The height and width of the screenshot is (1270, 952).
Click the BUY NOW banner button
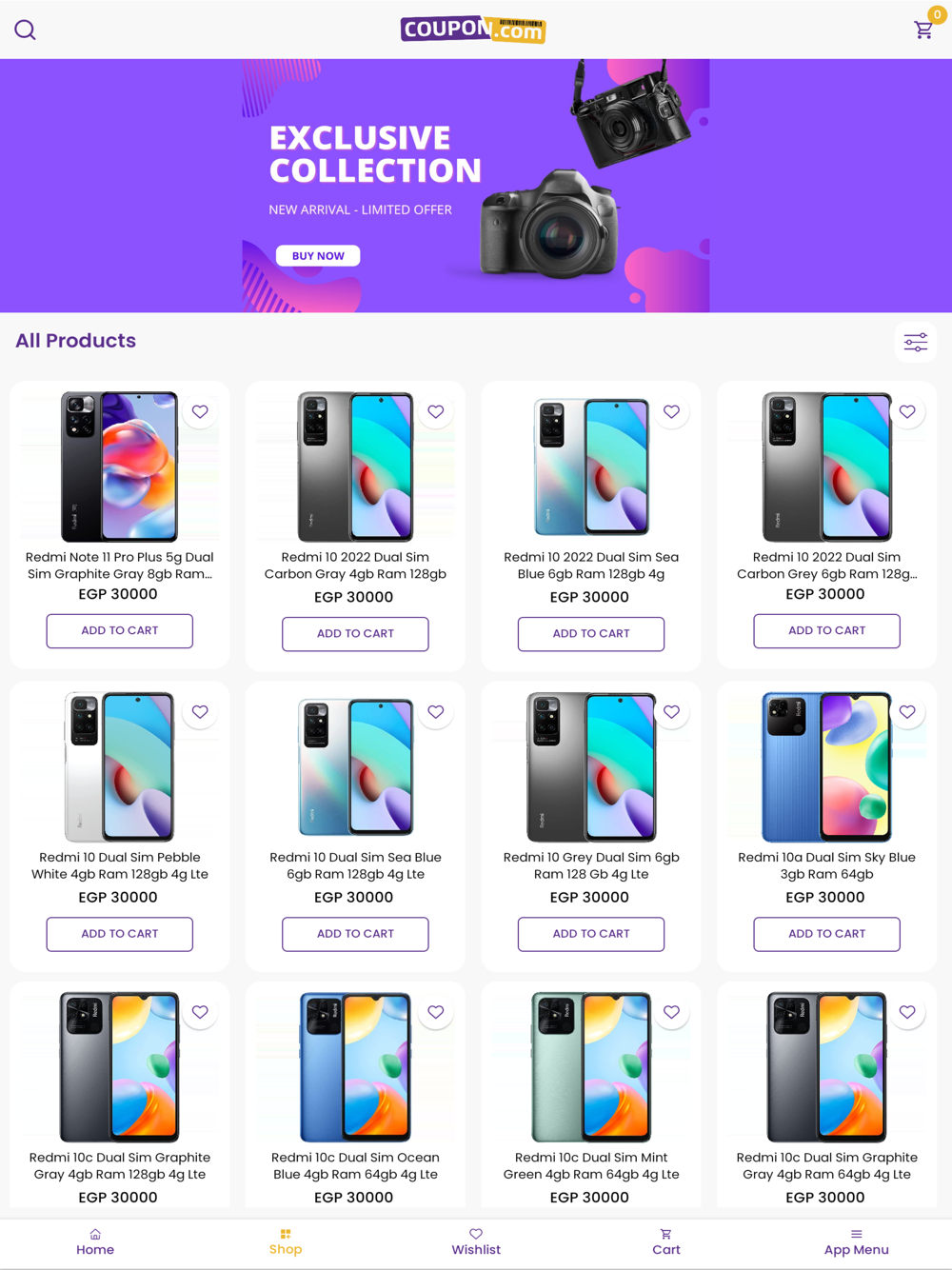(318, 256)
